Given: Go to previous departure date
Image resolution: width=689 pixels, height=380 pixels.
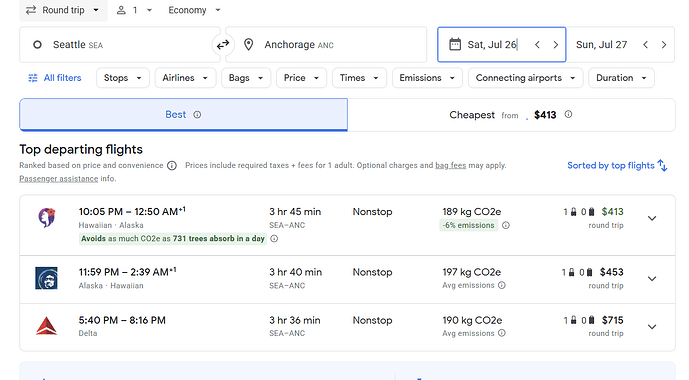Looking at the screenshot, I should click(x=537, y=45).
